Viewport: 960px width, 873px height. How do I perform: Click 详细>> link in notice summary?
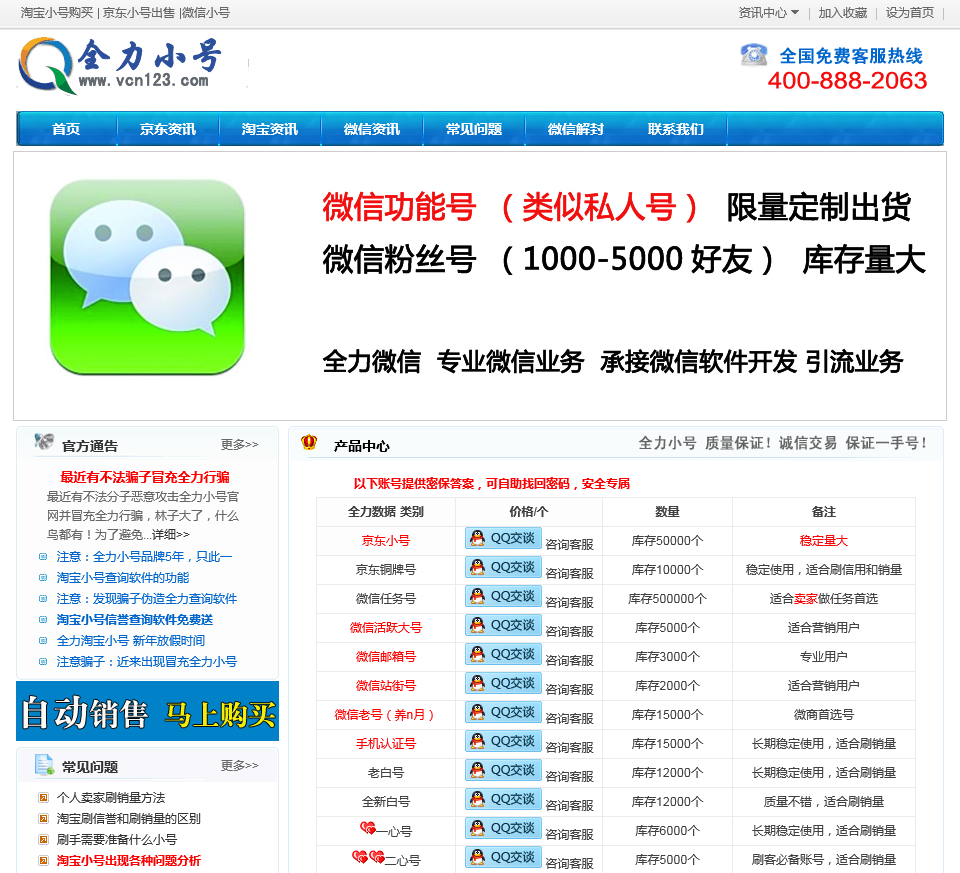tap(171, 534)
